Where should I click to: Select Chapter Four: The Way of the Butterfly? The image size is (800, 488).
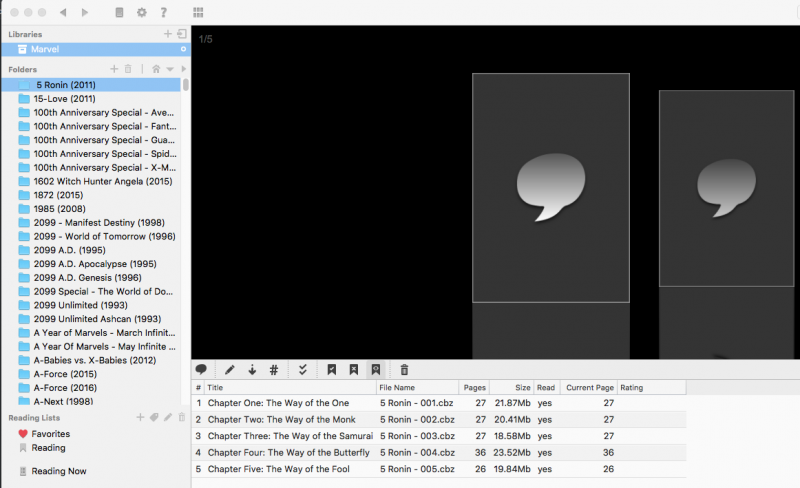(x=439, y=452)
